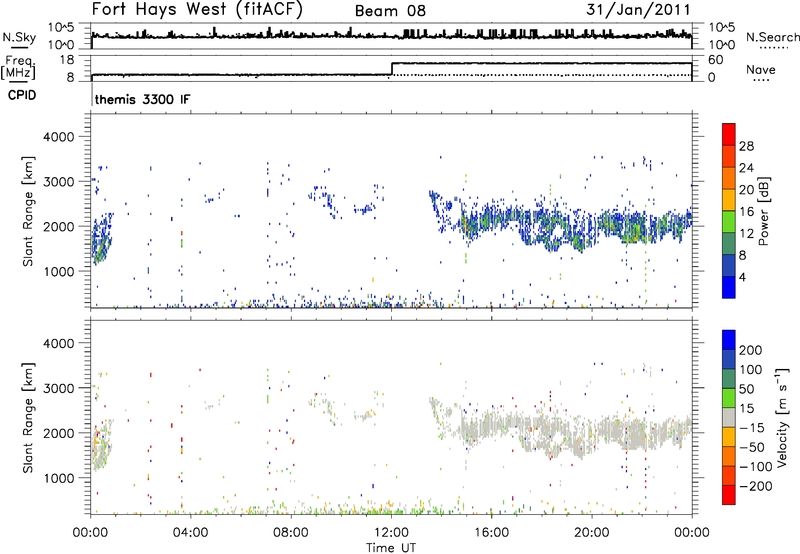Viewport: 800px width, 554px height.
Task: Click the "4000" tick of the power panel
Action: pyautogui.click(x=58, y=137)
